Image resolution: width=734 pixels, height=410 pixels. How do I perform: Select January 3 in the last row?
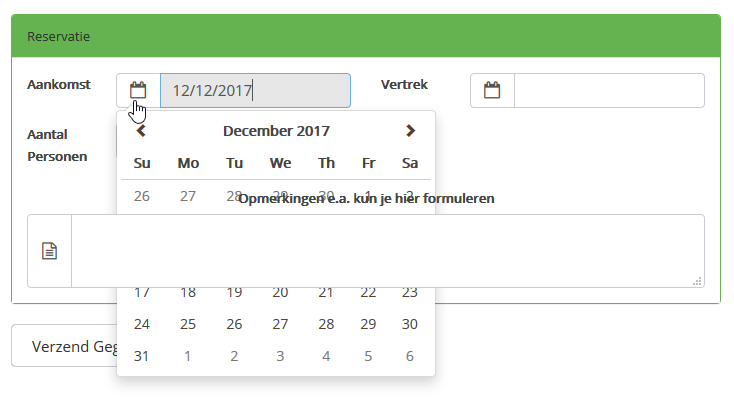click(280, 356)
